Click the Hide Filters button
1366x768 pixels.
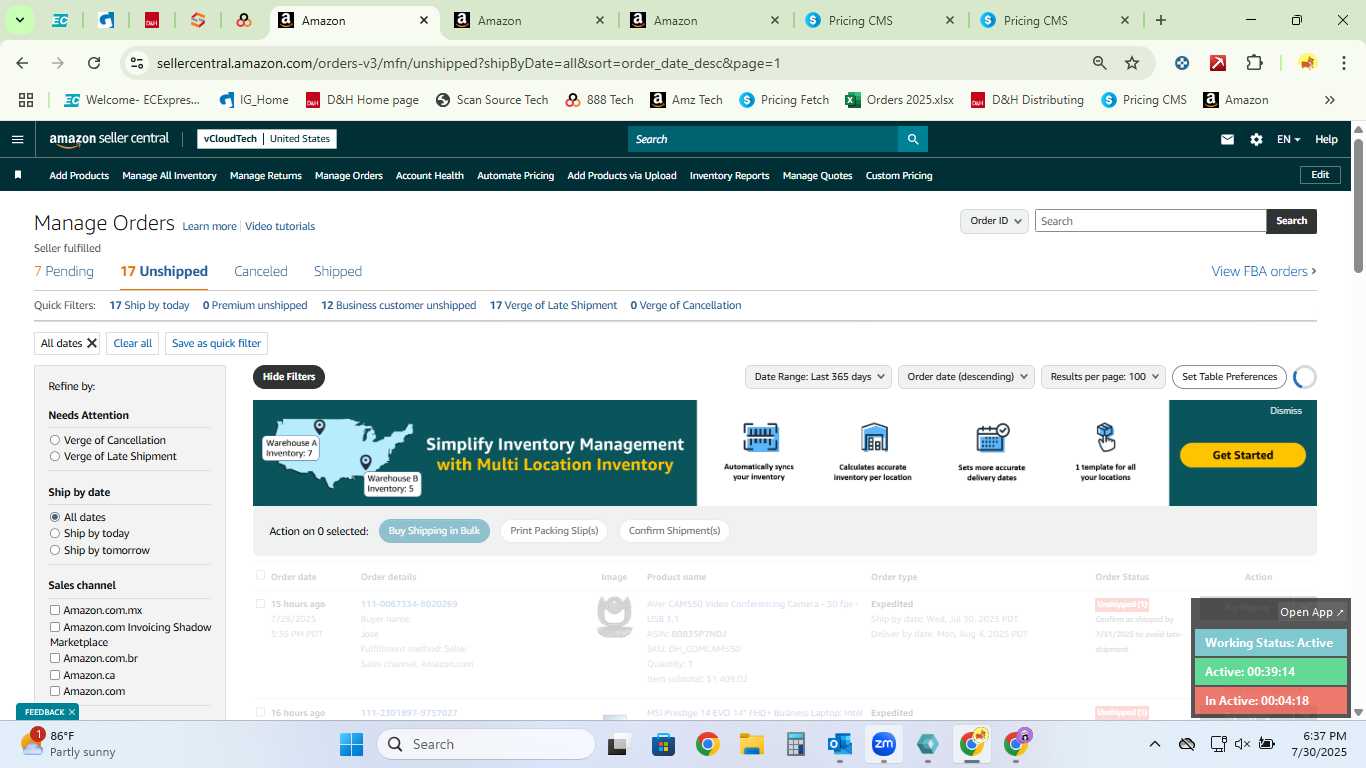289,377
